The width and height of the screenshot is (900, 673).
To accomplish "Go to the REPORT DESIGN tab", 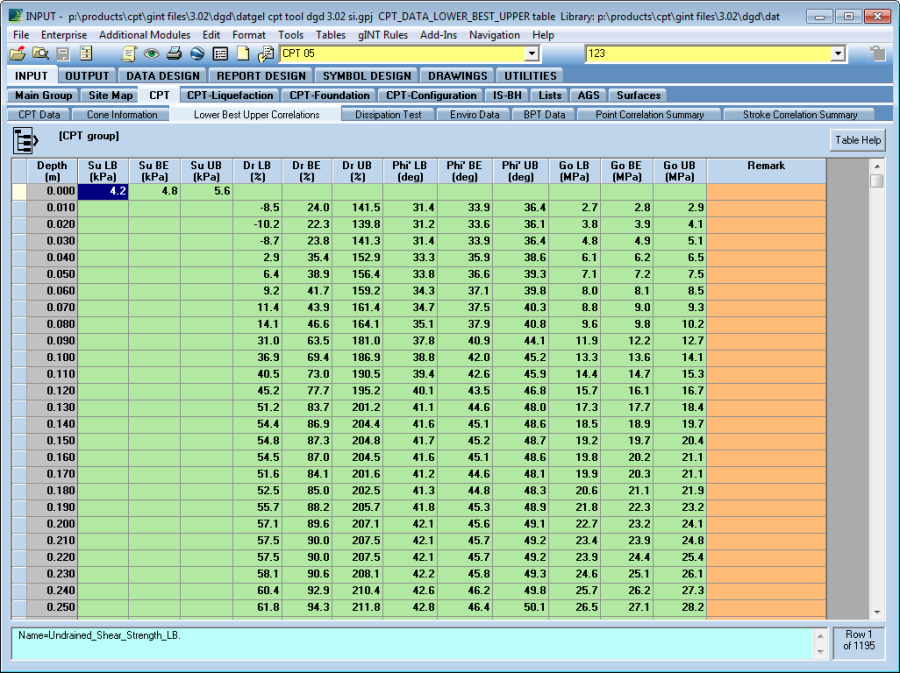I will (261, 75).
